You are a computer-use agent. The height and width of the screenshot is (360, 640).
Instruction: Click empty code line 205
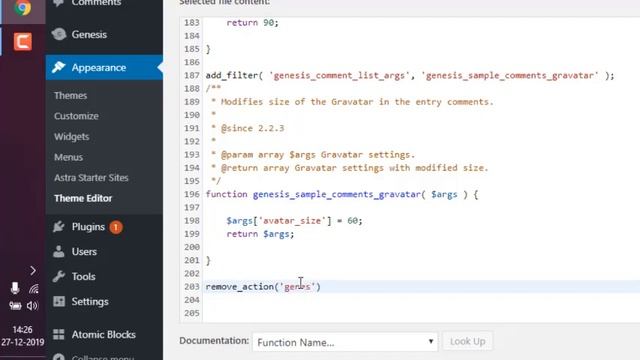tap(421, 313)
